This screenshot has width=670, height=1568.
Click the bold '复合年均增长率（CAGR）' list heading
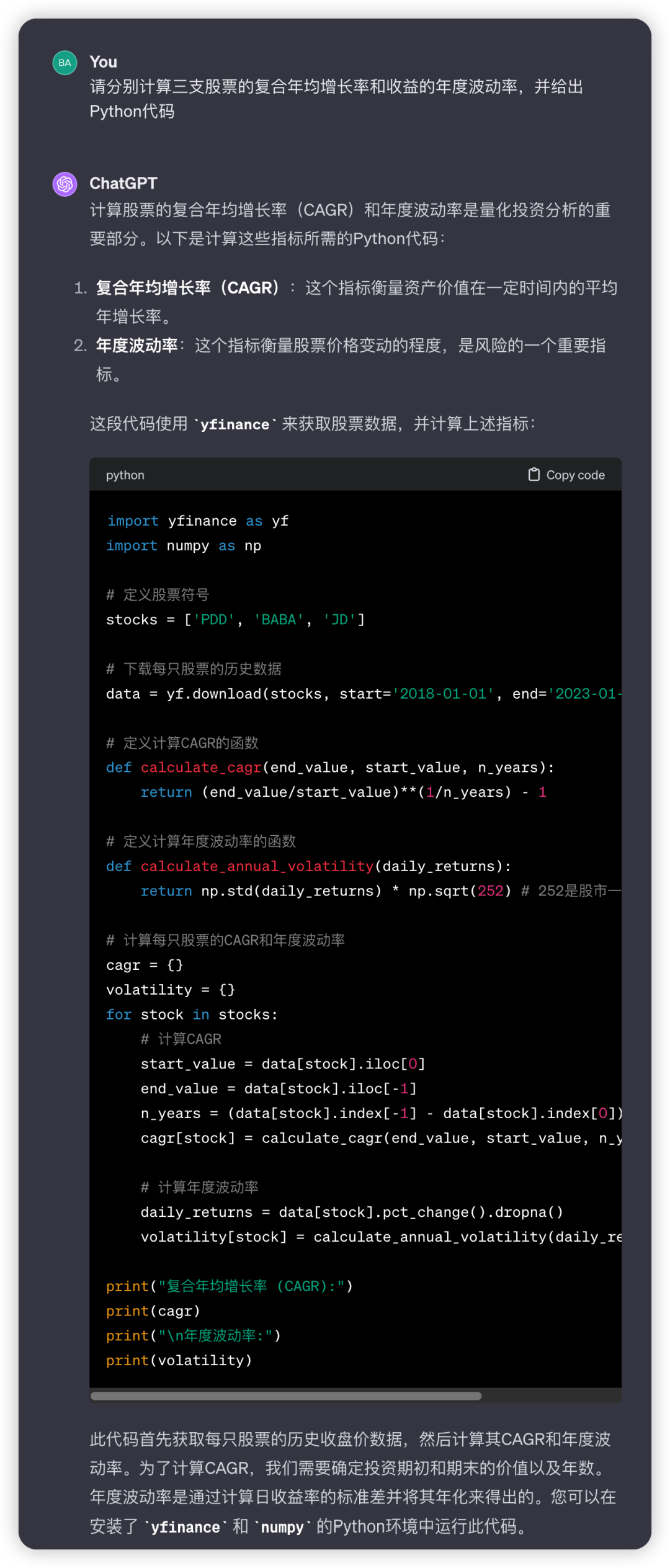point(188,289)
